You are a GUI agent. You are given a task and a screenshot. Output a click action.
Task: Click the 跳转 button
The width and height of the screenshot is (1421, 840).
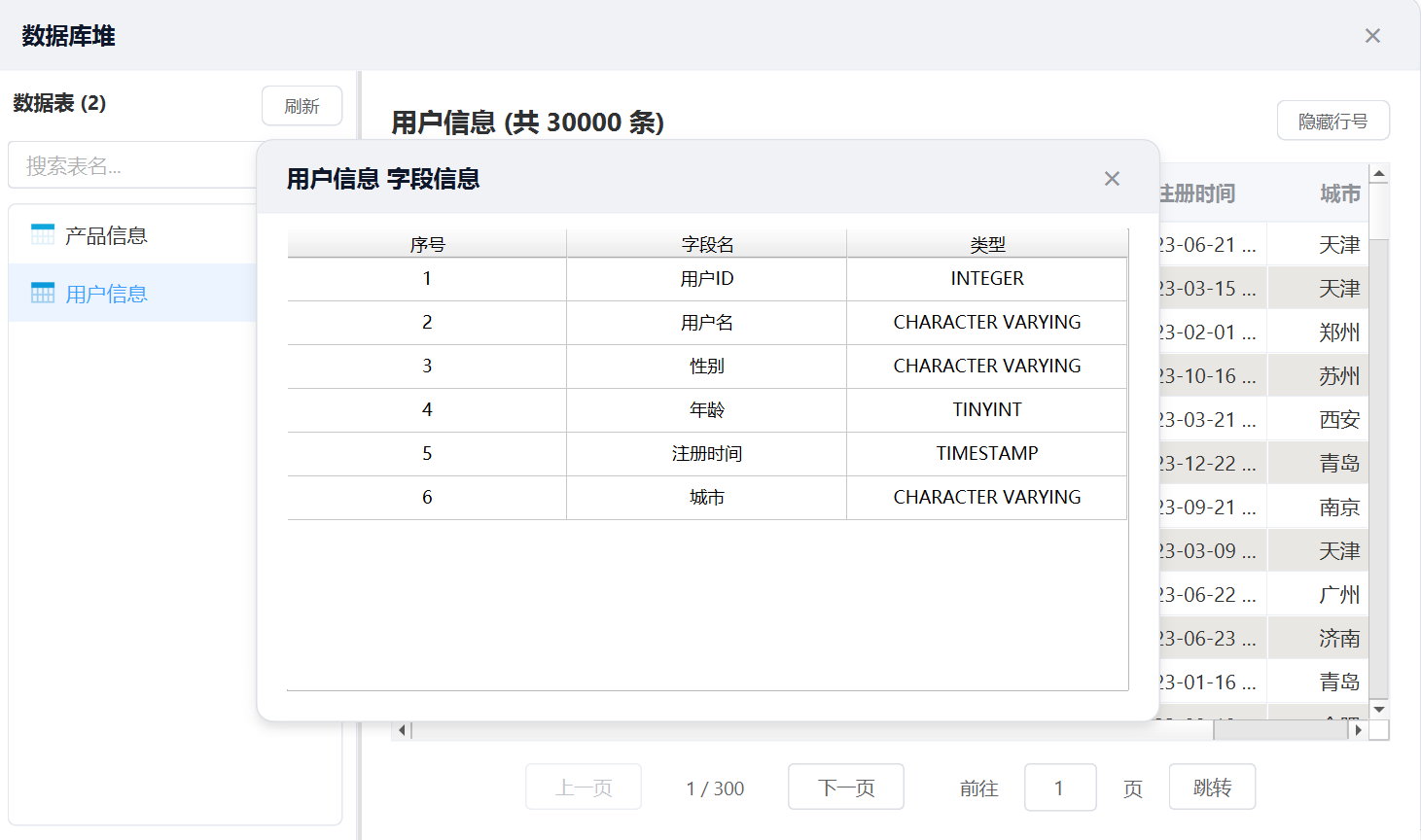coord(1211,787)
